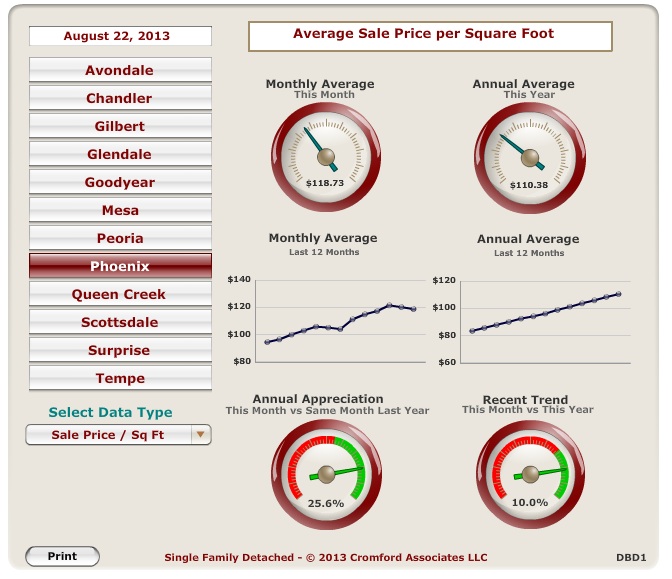Click the Recent Trend 10.0% gauge
Screen dimensions: 672x579
(x=531, y=474)
